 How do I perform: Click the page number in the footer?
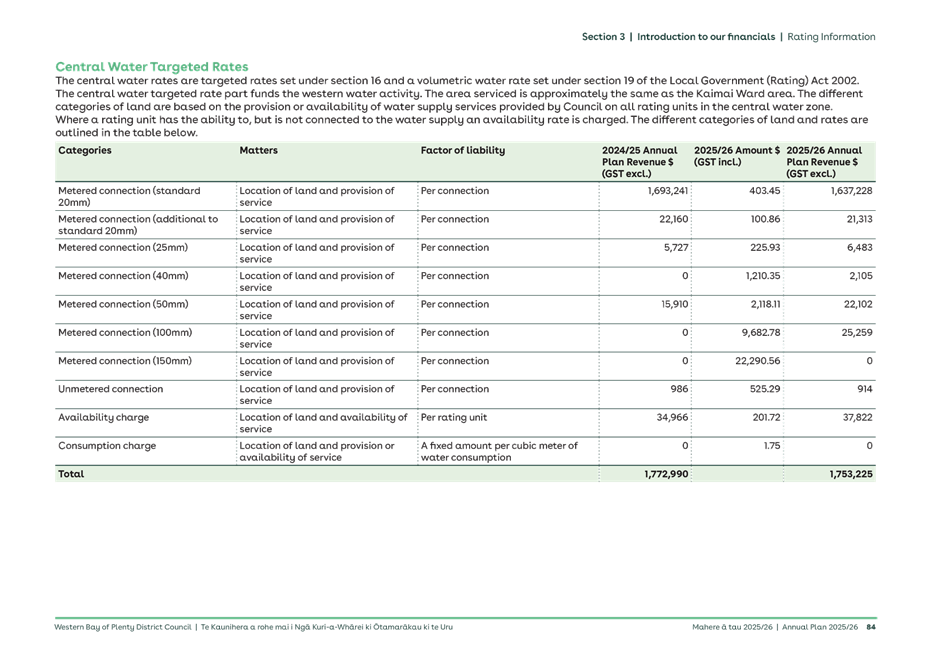(871, 626)
